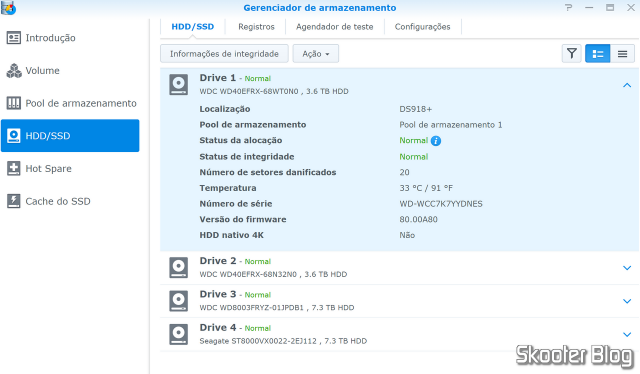Click the Volume cubes icon
Screen dimensions: 640x374
pos(13,71)
